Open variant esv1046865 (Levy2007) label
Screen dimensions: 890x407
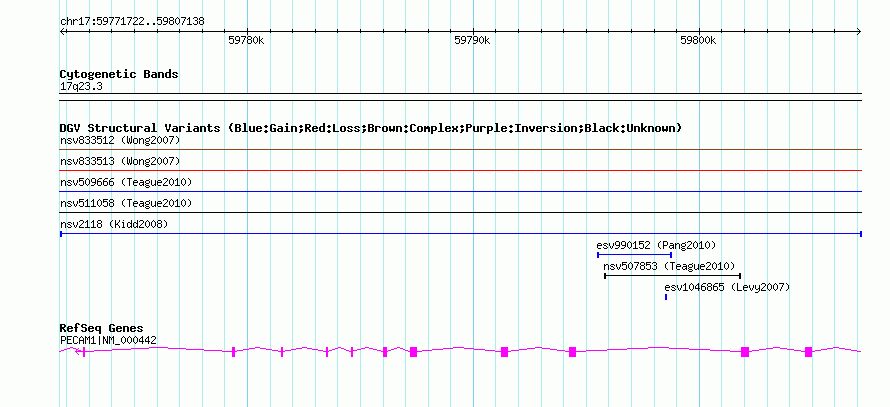pyautogui.click(x=727, y=287)
